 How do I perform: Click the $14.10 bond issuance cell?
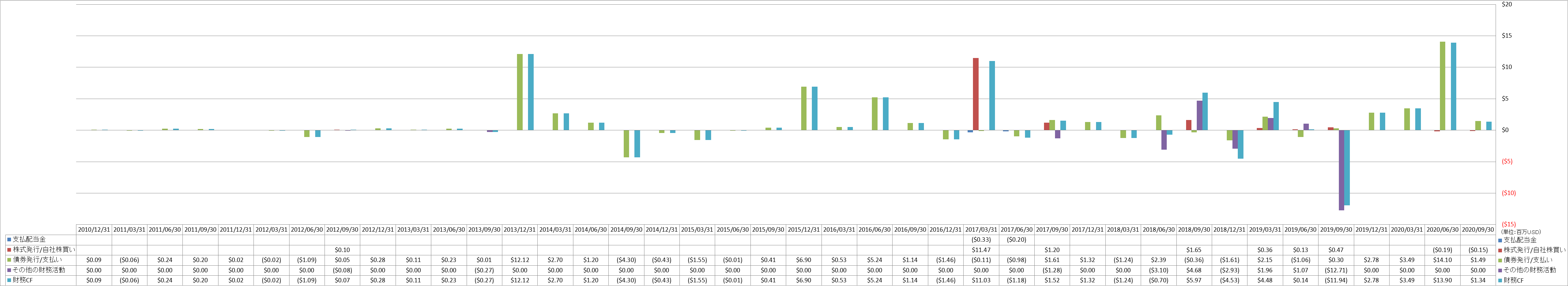click(1442, 260)
